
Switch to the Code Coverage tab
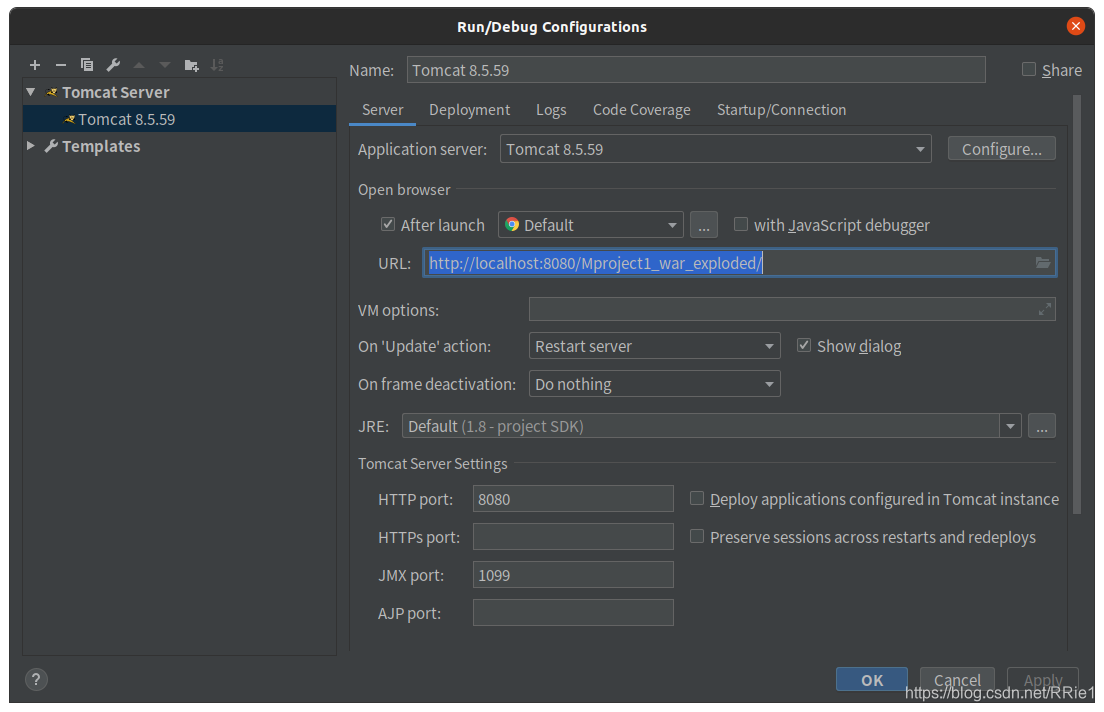(641, 110)
